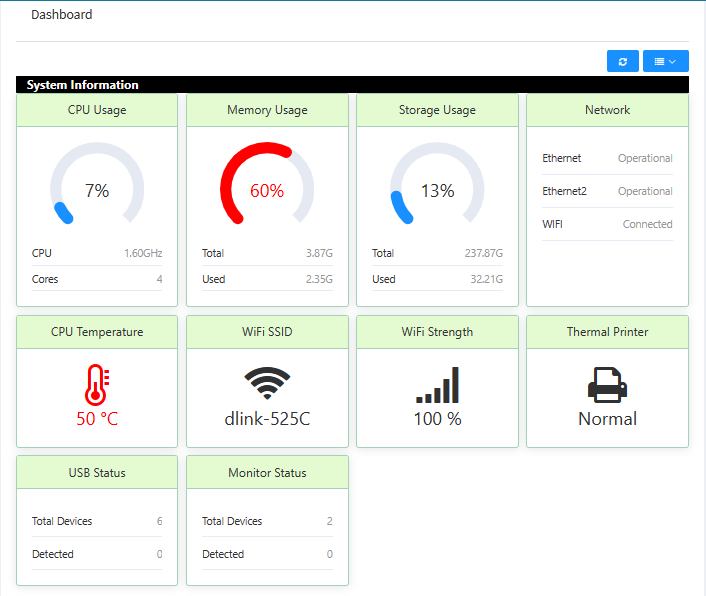Select the CPU Usage card header
The height and width of the screenshot is (596, 706).
97,110
